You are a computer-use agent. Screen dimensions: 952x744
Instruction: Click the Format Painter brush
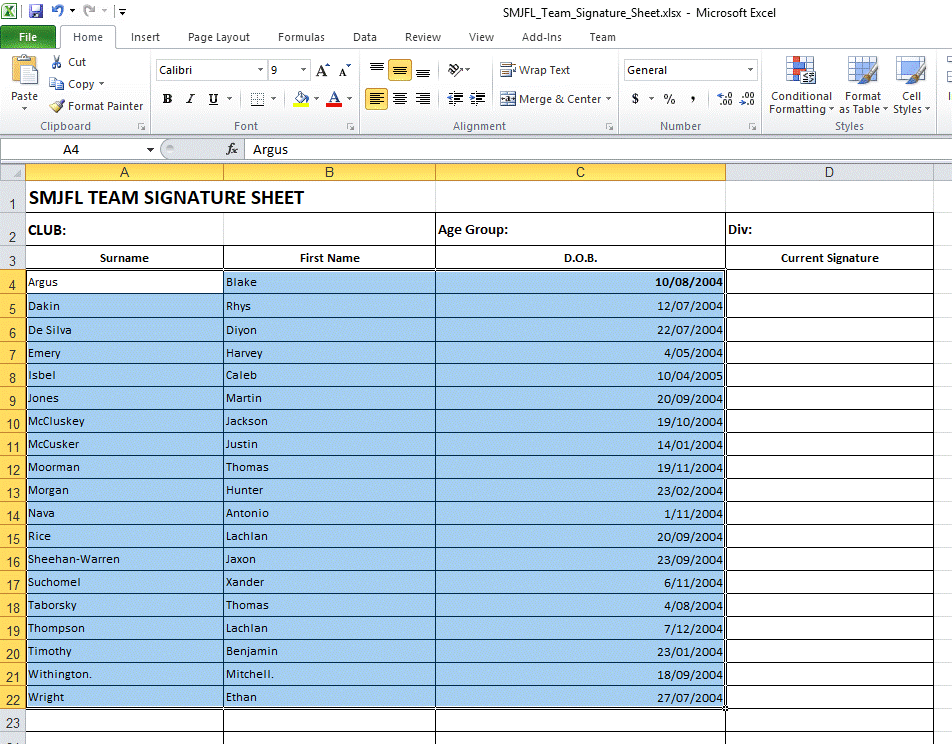pos(58,106)
